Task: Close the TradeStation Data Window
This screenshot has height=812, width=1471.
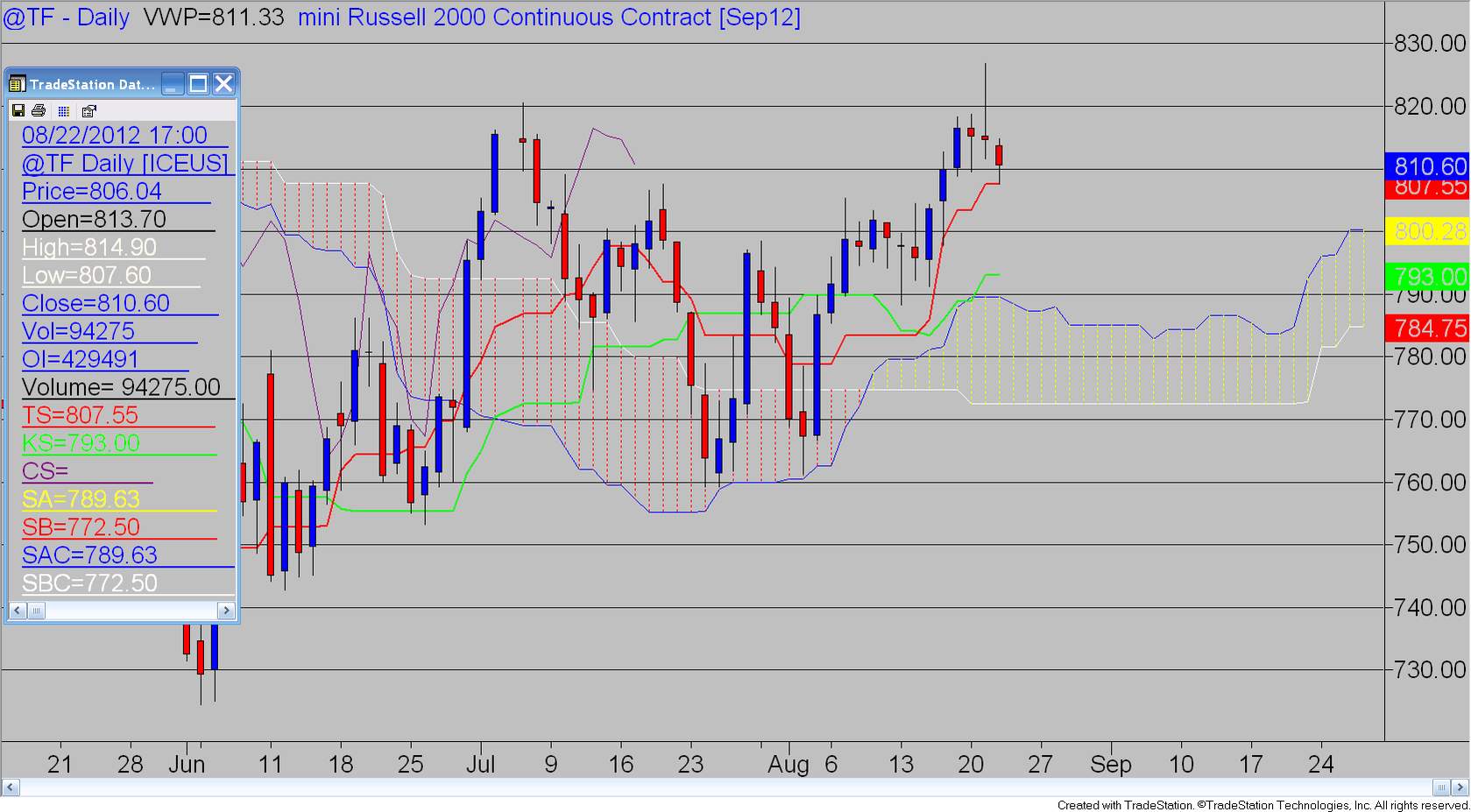Action: pos(223,84)
